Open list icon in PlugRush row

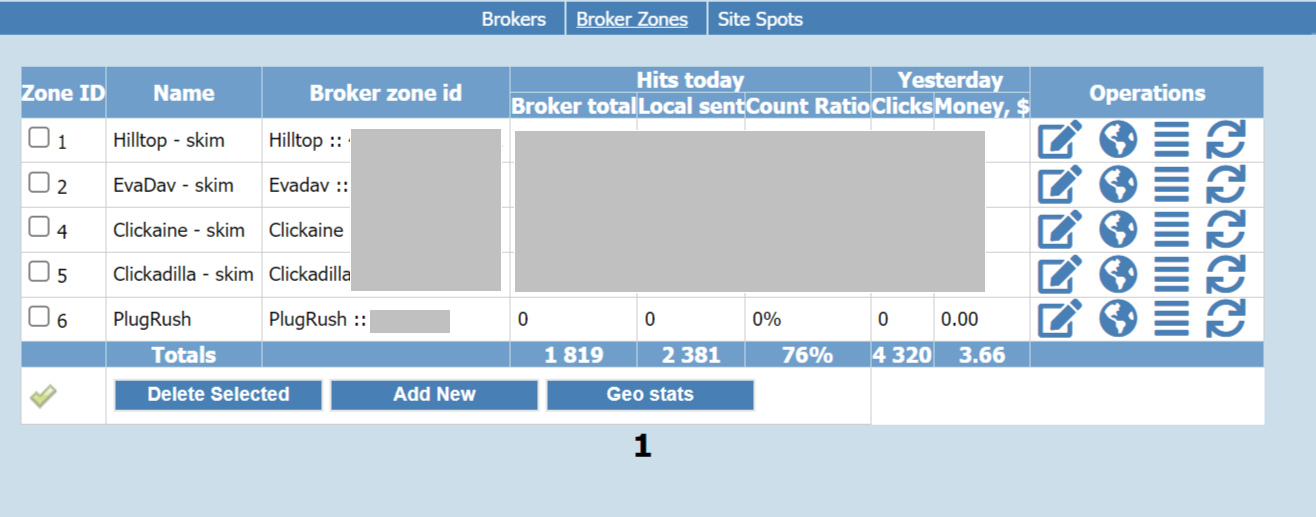[1172, 319]
